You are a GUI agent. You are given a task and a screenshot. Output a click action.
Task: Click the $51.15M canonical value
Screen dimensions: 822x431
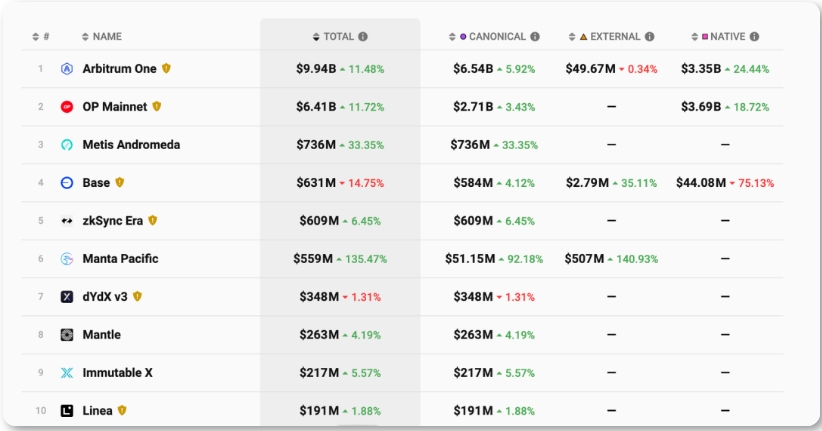(470, 258)
